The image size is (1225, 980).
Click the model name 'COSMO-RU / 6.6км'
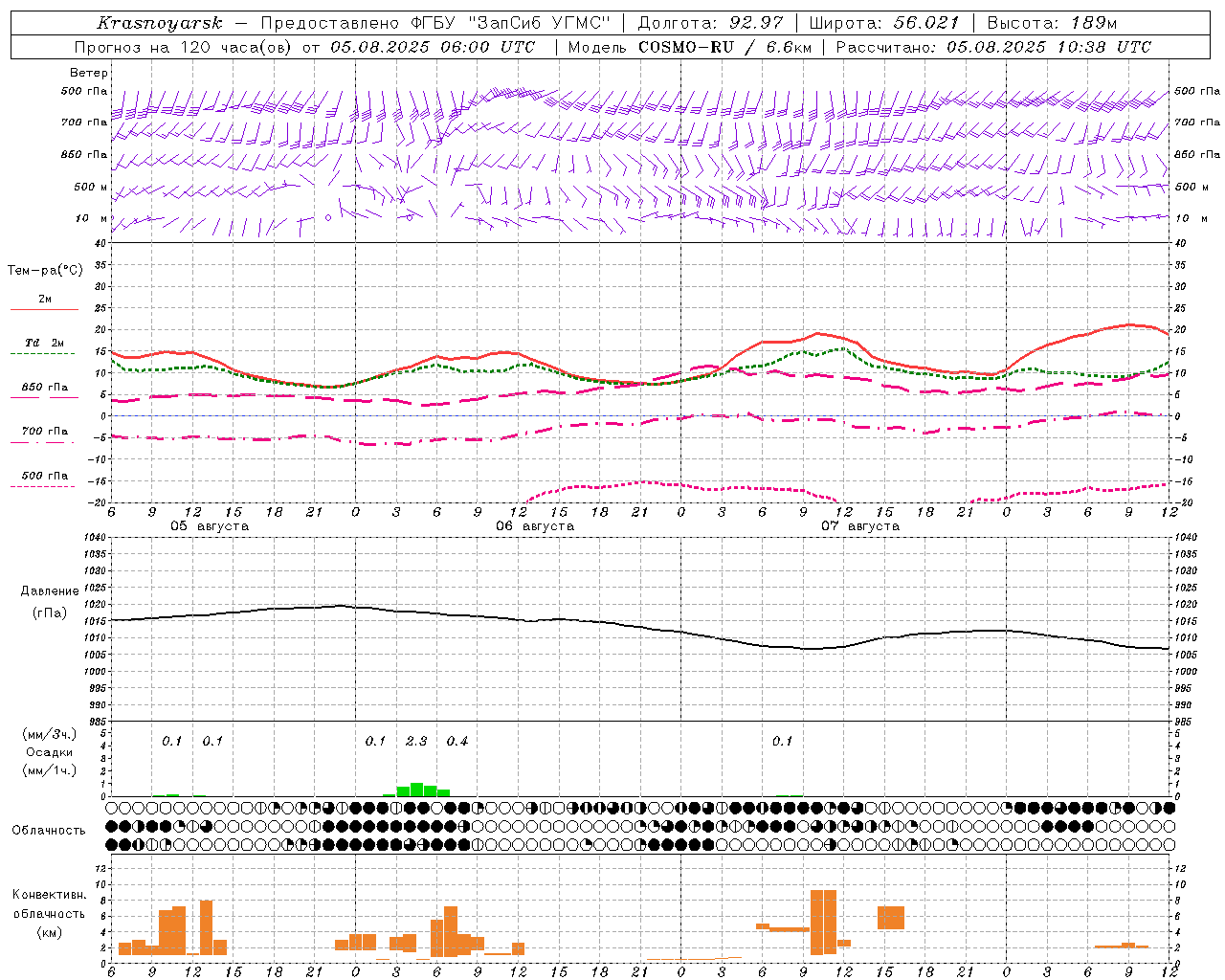[725, 47]
